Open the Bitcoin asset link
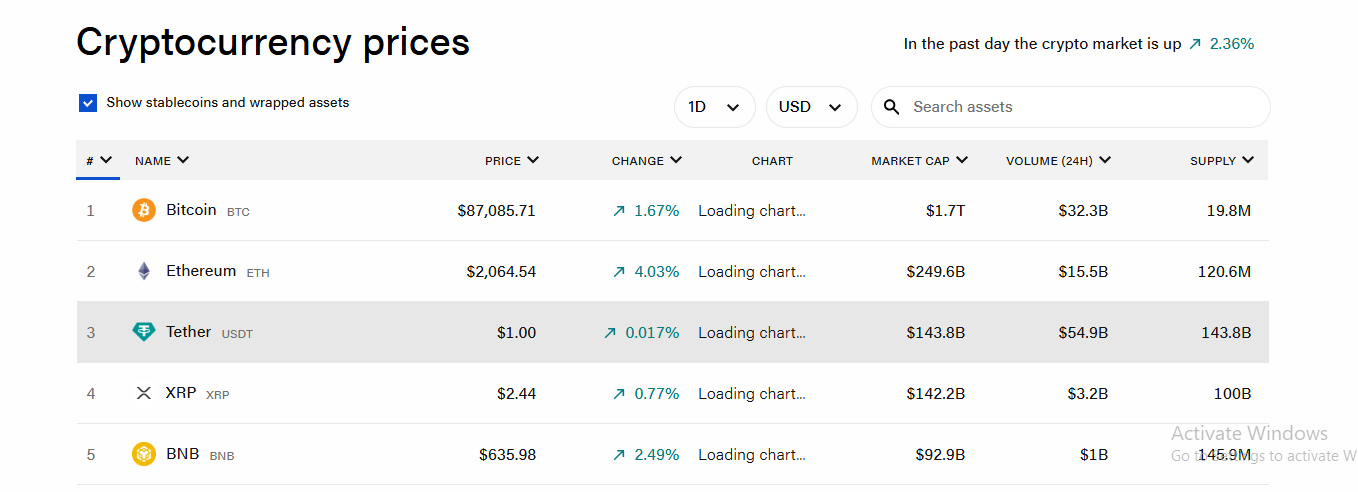The width and height of the screenshot is (1358, 492). coord(191,210)
